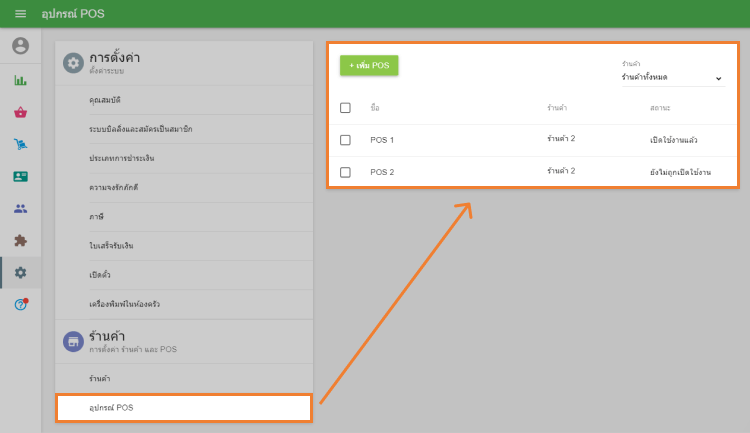Click the สถานะ column header
The width and height of the screenshot is (750, 433).
tap(660, 108)
